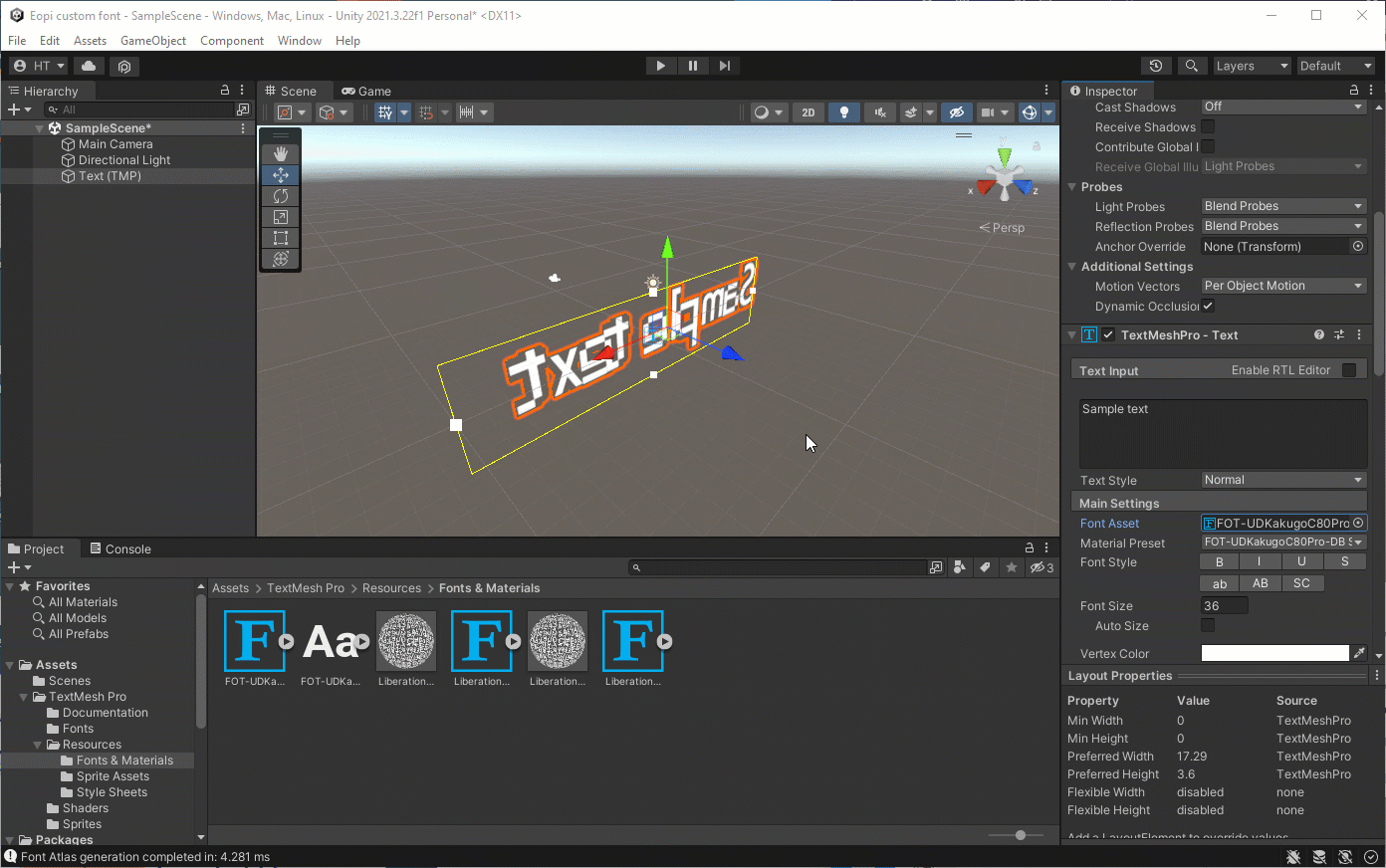
Task: Open the GameObject menu
Action: [x=153, y=41]
